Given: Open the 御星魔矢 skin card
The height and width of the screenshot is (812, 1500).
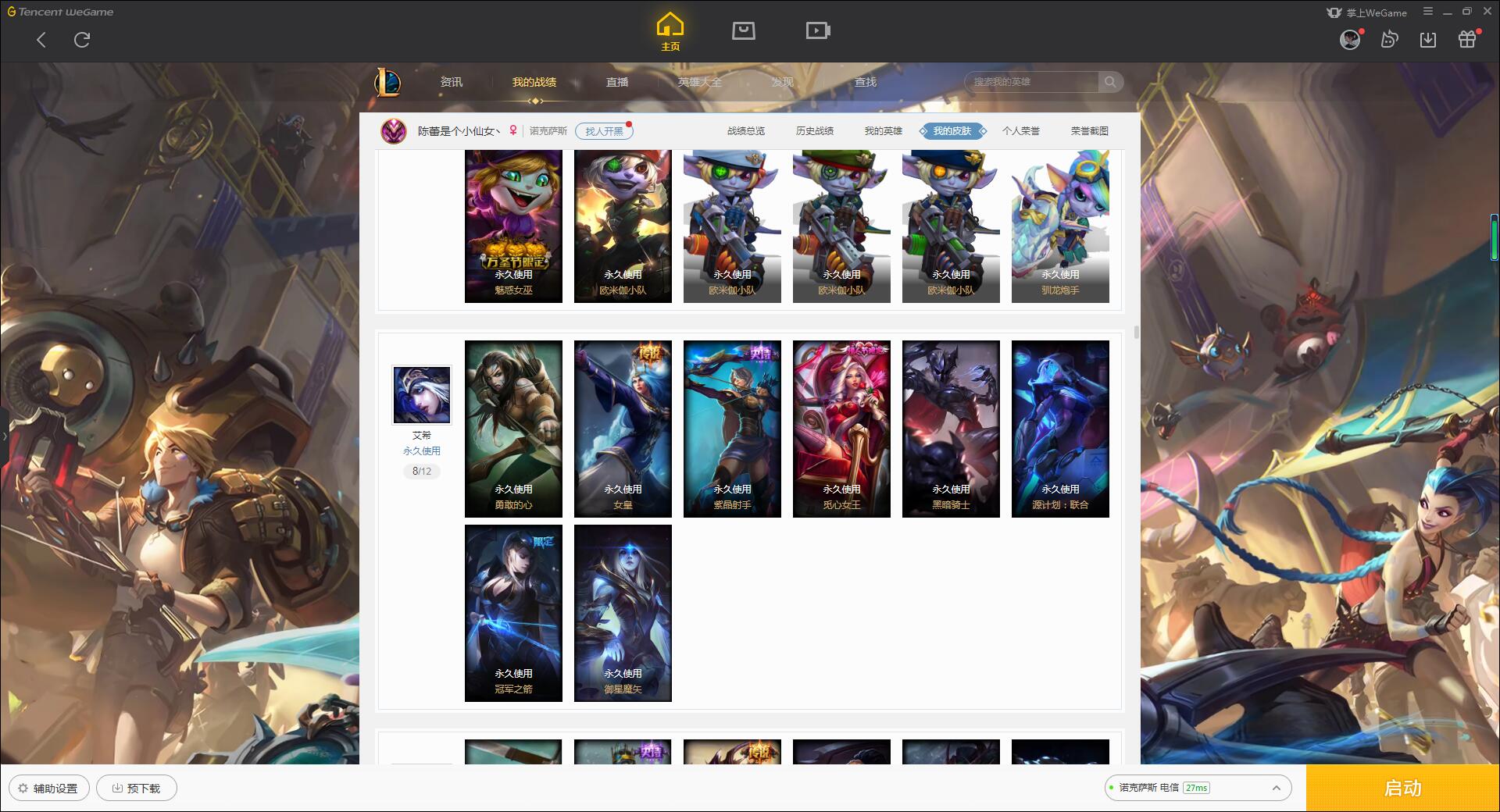Looking at the screenshot, I should coord(623,613).
